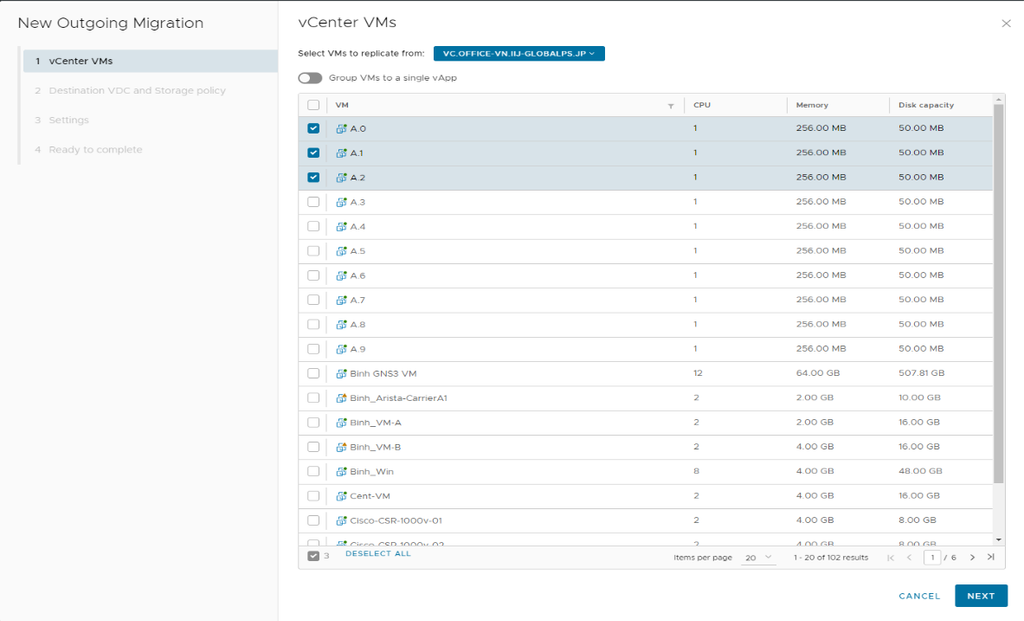The image size is (1024, 621).
Task: Select step 1 vCenter VMs in wizard
Action: 149,61
